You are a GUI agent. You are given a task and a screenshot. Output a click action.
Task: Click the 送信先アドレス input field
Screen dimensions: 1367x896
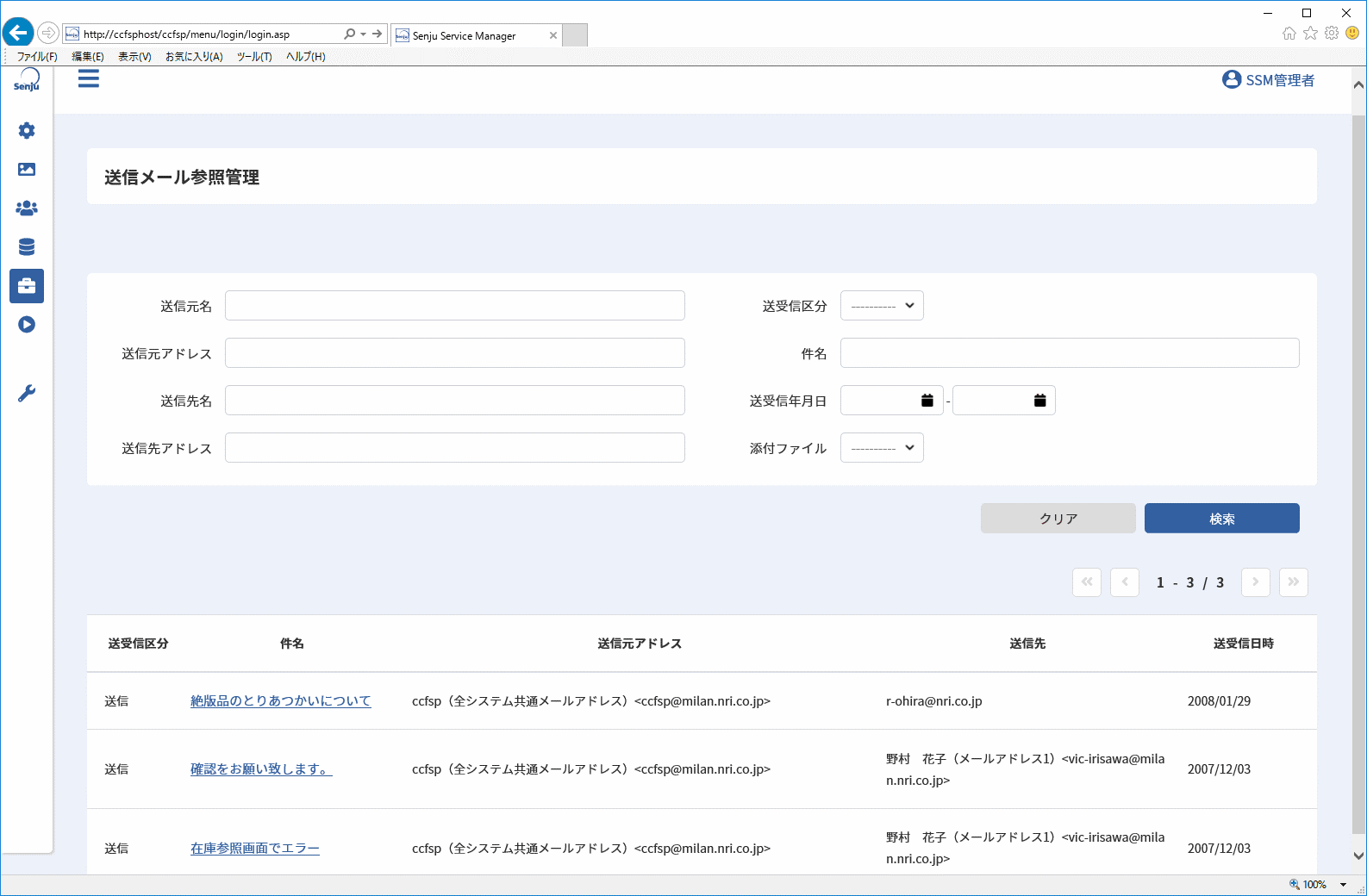[455, 448]
